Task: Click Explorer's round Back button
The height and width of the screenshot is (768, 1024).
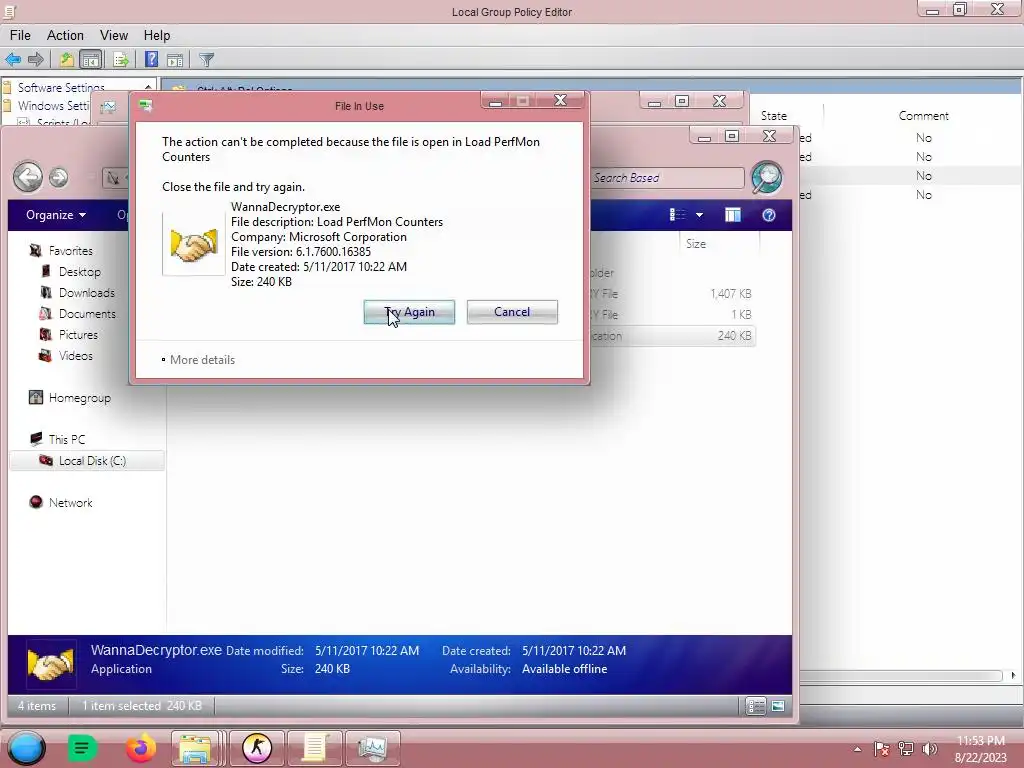Action: (28, 177)
